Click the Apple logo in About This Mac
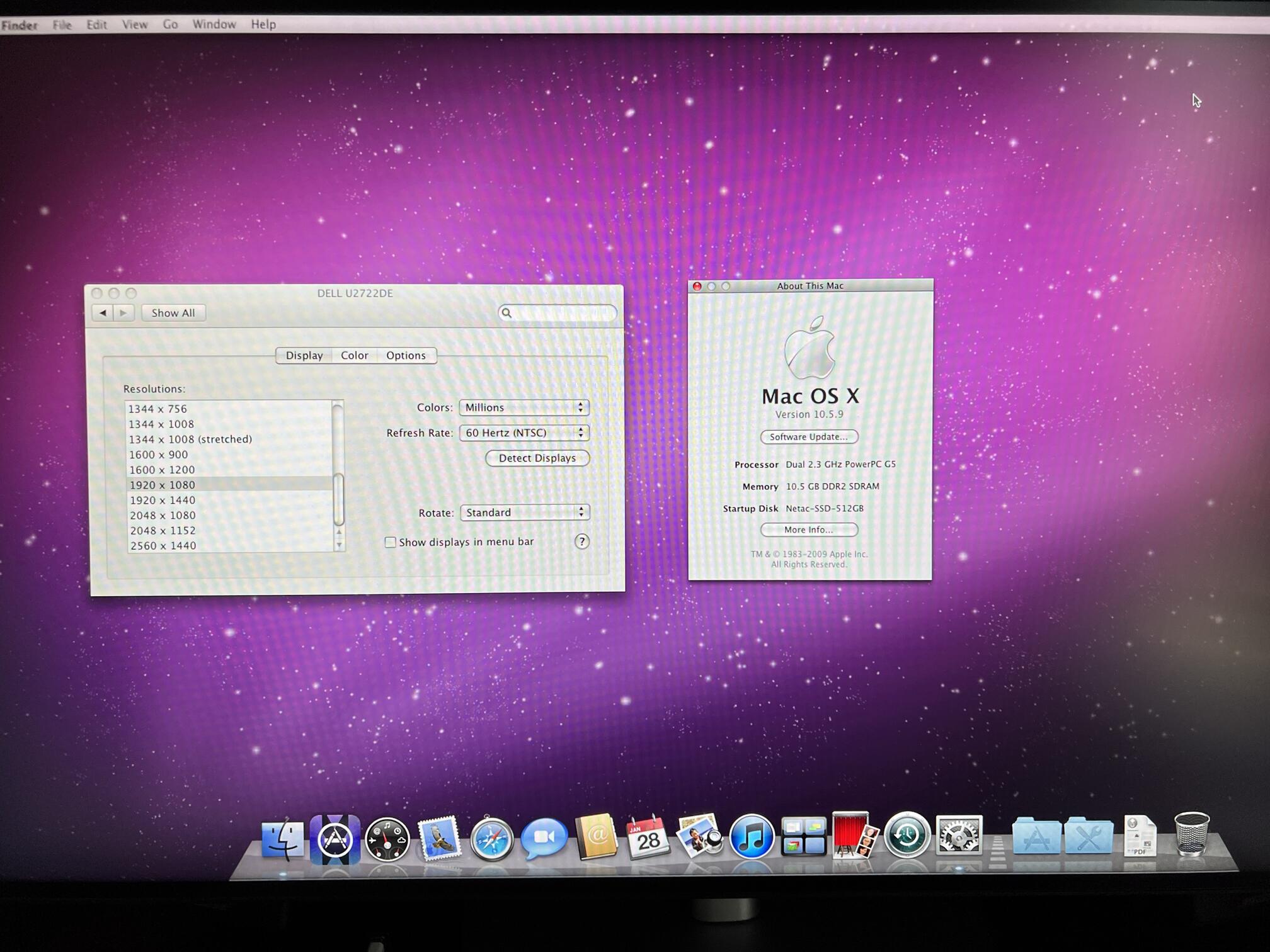 pos(809,347)
